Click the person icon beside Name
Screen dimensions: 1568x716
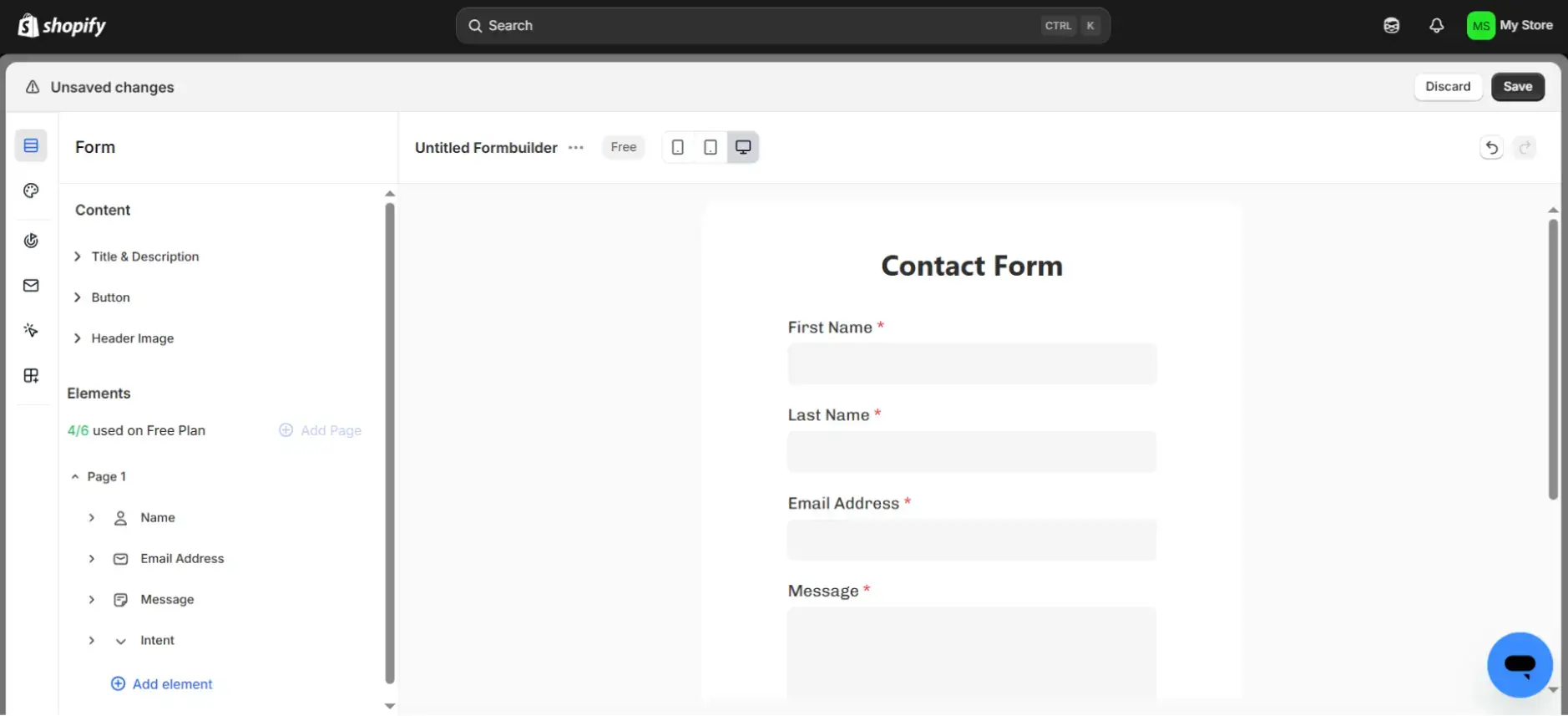[x=121, y=518]
